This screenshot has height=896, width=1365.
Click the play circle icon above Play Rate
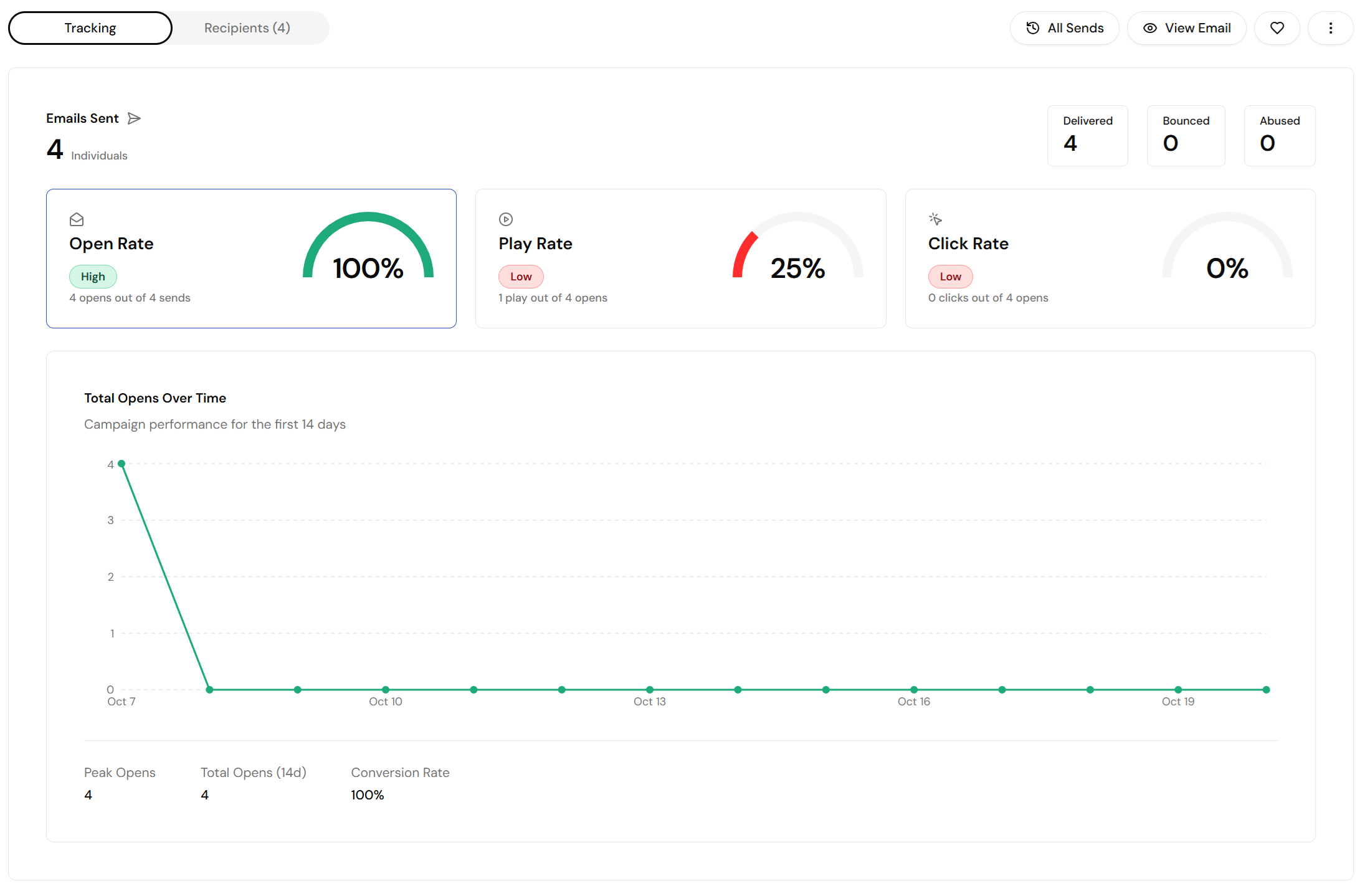pos(506,219)
